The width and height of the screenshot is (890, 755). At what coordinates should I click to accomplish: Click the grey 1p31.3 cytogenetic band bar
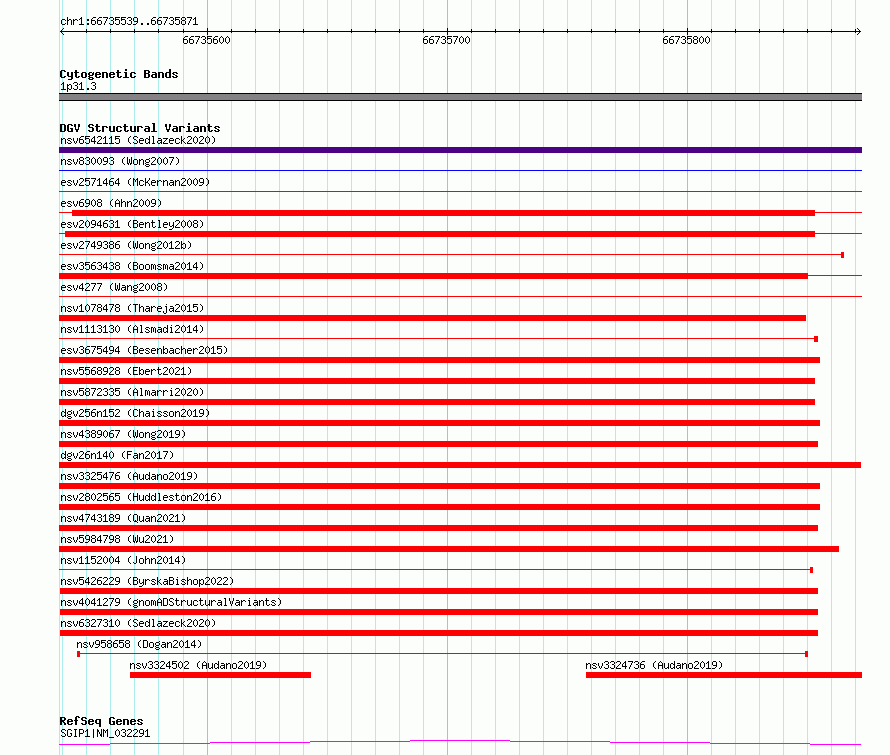point(460,97)
